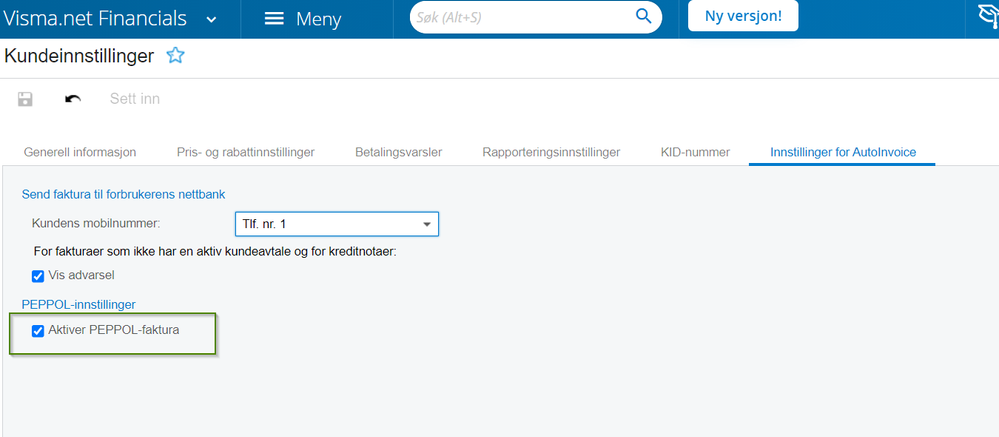Open the hamburger Meny icon
Screen dimensions: 999x437
point(274,18)
